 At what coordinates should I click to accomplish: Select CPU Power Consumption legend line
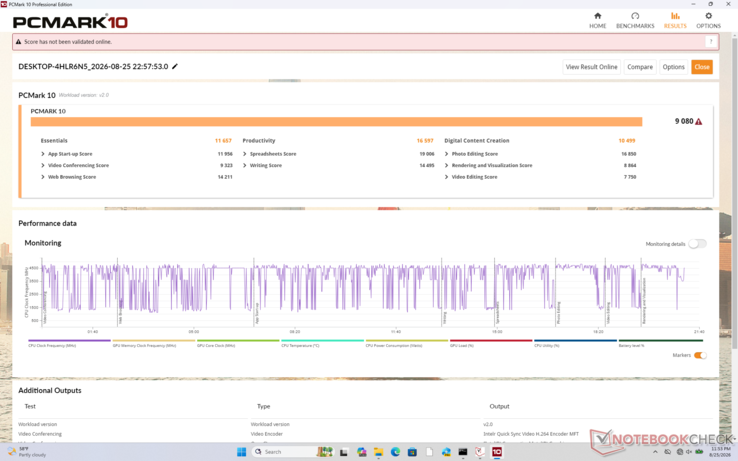tap(407, 340)
